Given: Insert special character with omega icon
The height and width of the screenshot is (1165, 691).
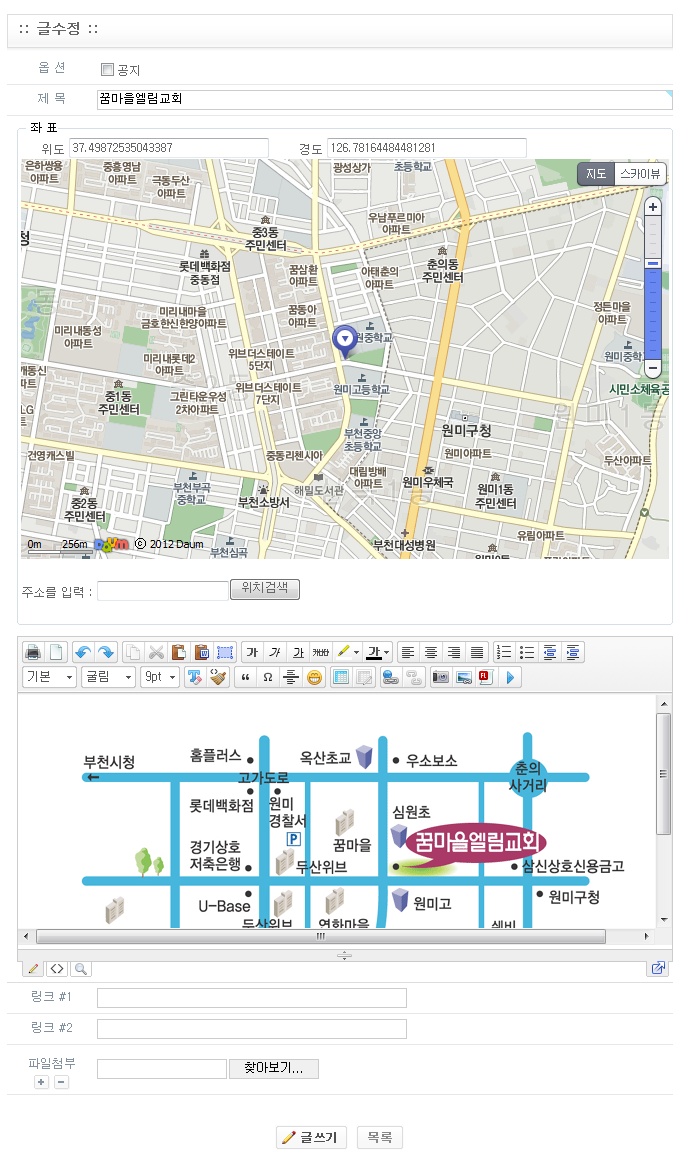Looking at the screenshot, I should pyautogui.click(x=267, y=677).
